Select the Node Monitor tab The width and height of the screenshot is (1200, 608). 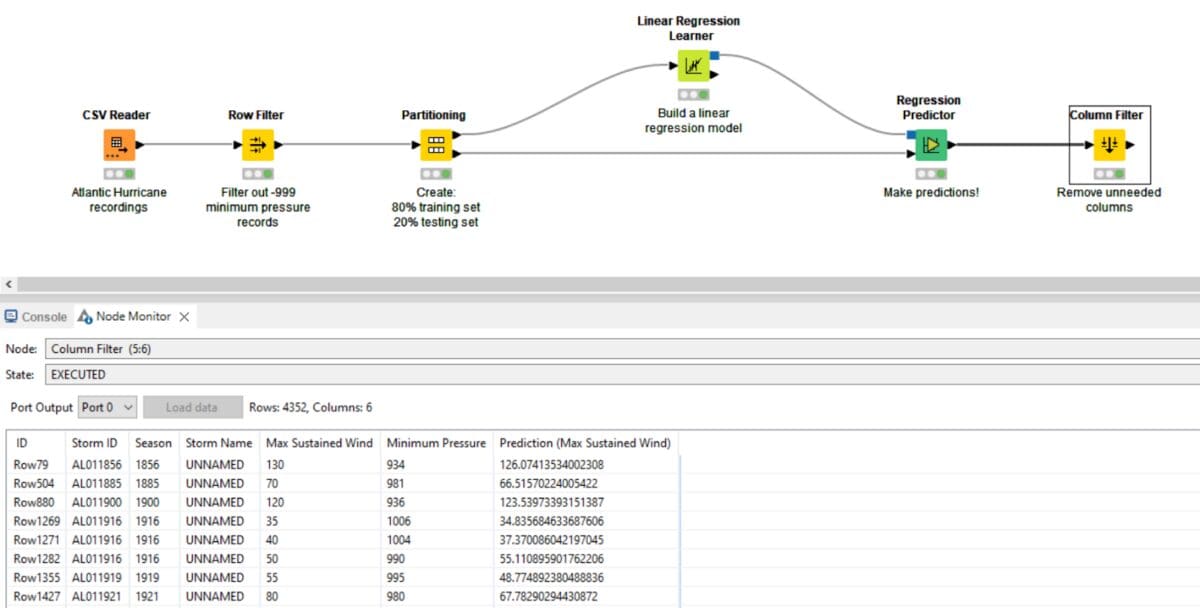click(x=134, y=317)
